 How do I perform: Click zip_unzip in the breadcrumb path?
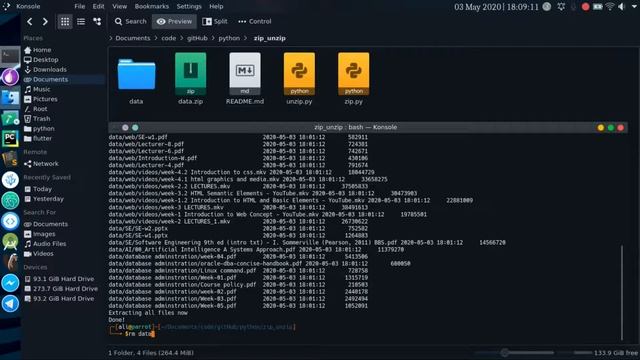(x=269, y=38)
